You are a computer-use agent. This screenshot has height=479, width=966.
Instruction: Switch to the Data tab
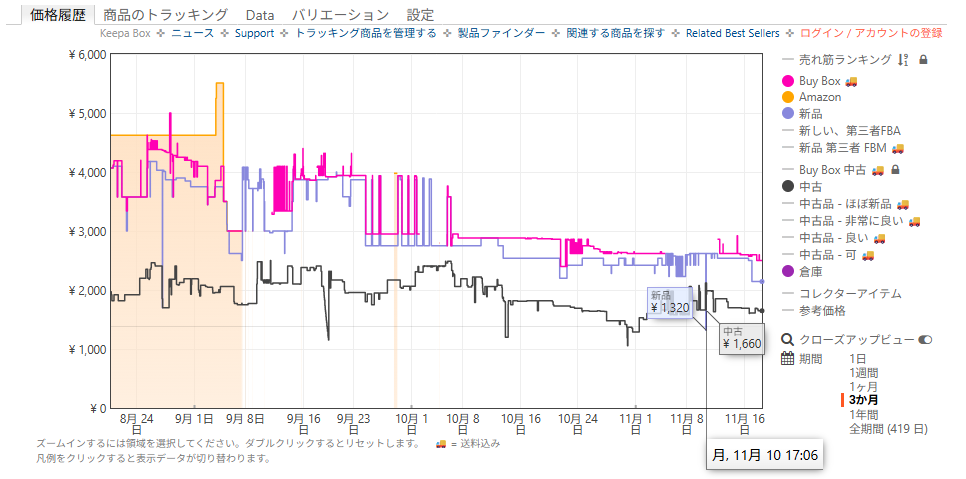click(259, 15)
